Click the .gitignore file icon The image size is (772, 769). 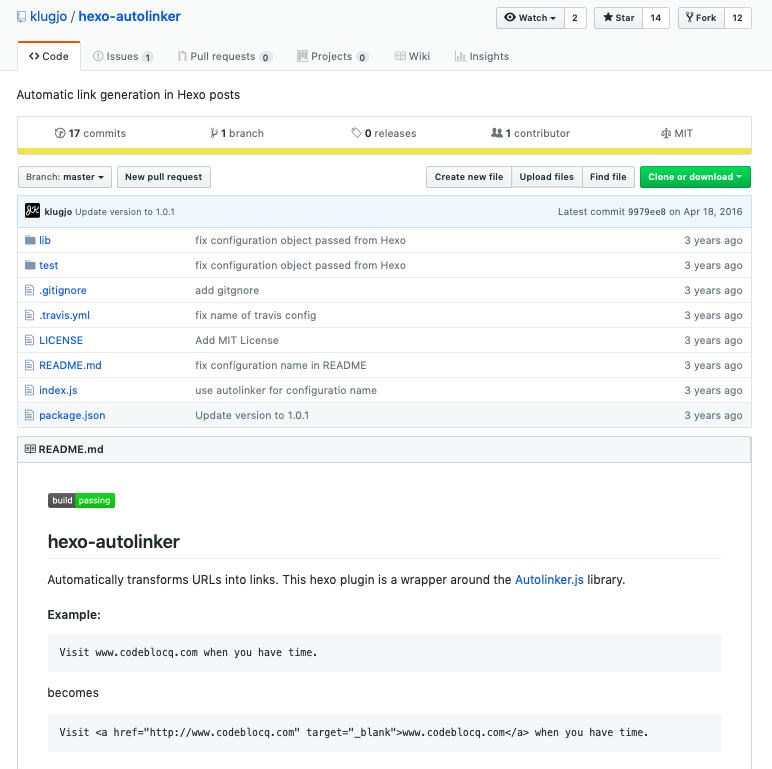(x=30, y=290)
